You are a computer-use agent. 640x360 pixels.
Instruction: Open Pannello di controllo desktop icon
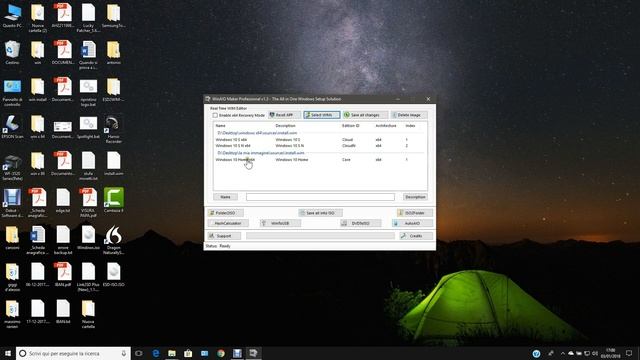[x=12, y=92]
